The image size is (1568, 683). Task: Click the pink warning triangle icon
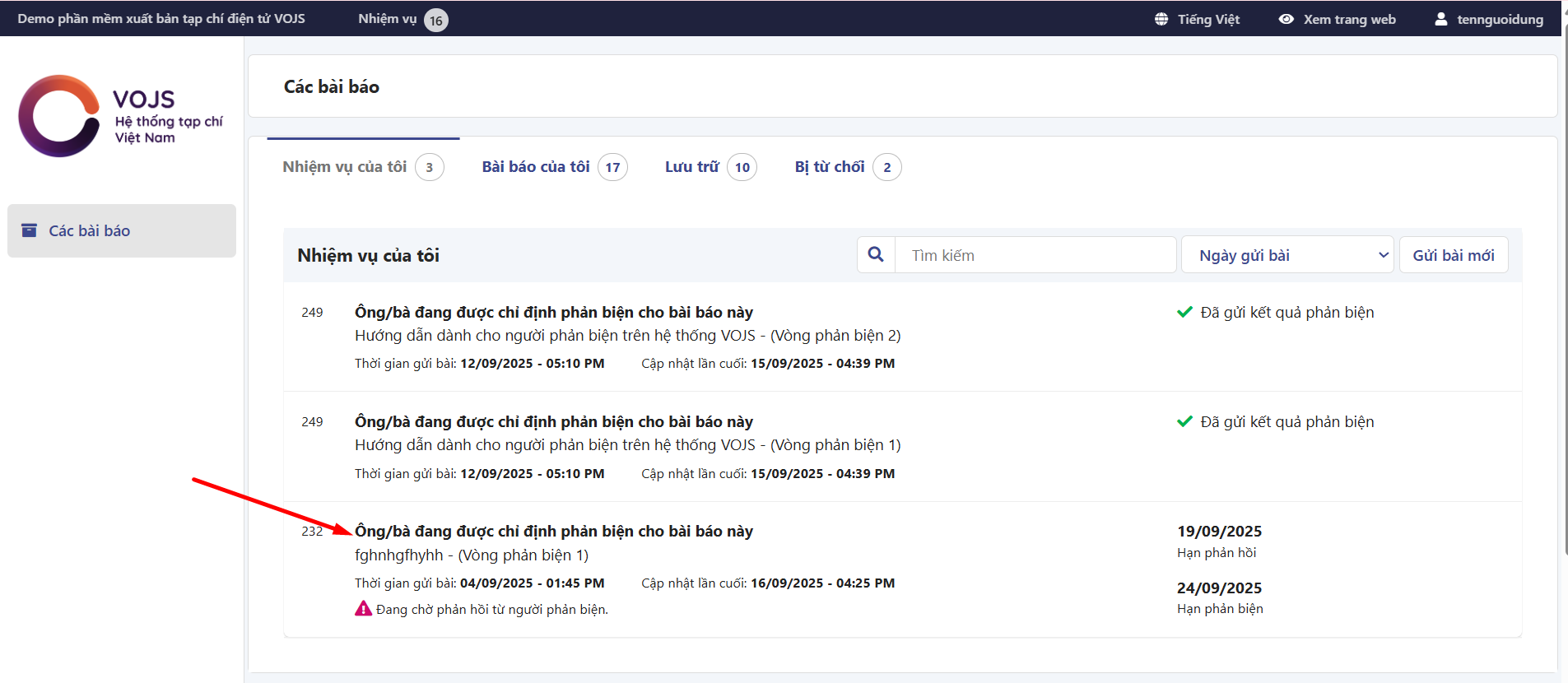pos(363,609)
